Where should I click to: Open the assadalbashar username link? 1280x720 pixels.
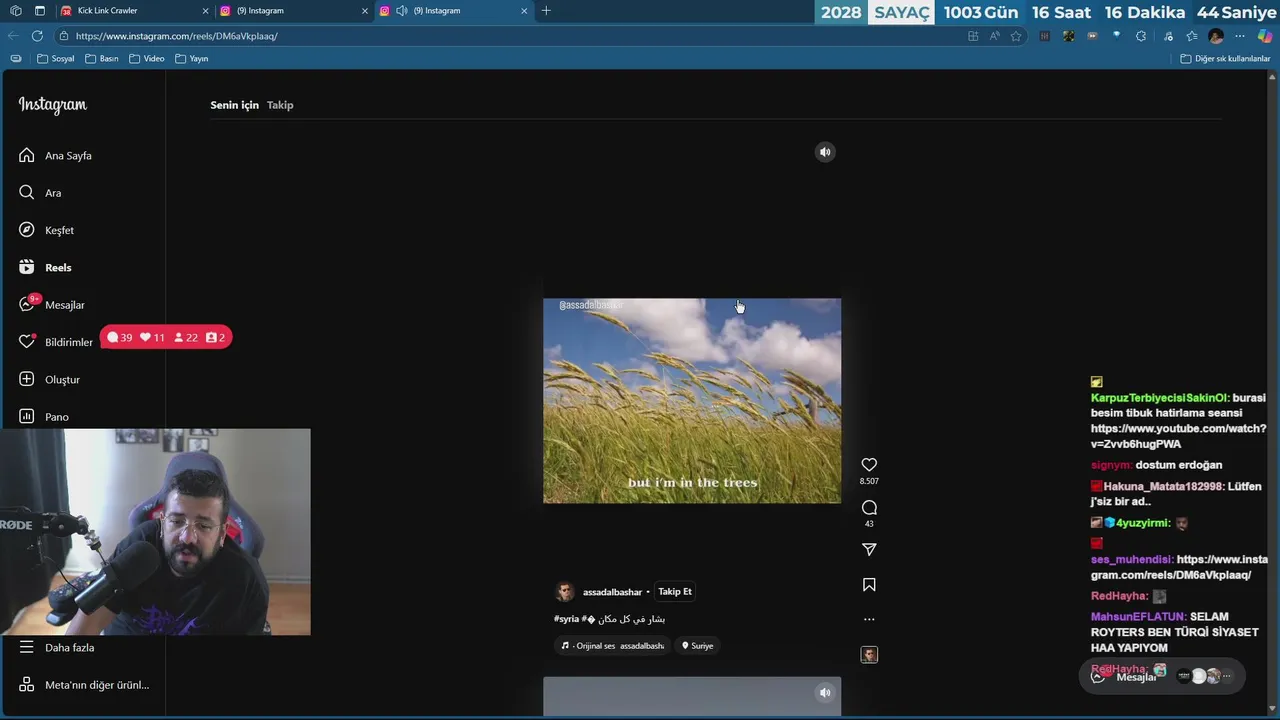612,592
